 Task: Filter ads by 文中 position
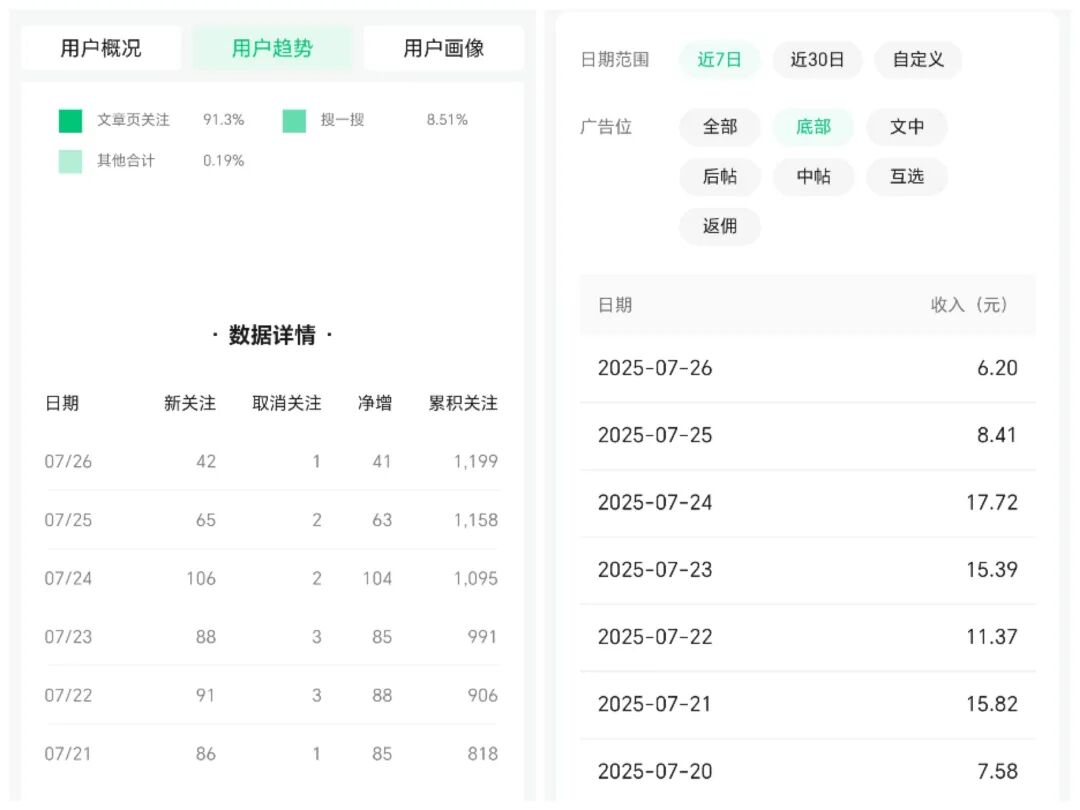coord(906,127)
